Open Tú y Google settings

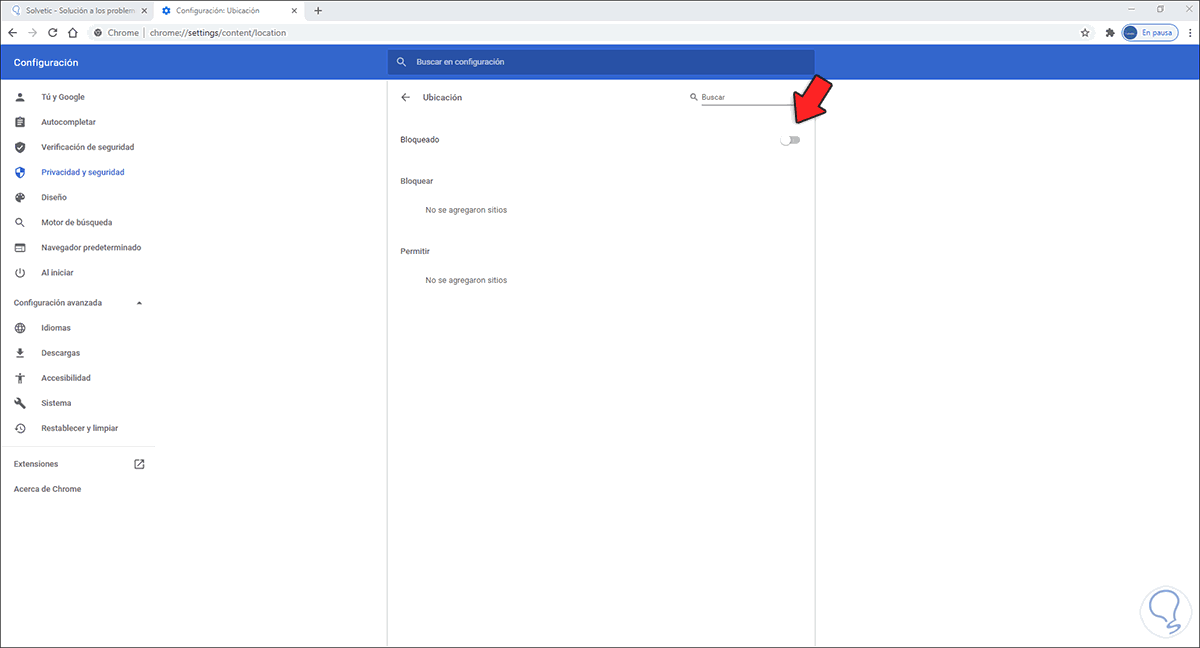[63, 97]
